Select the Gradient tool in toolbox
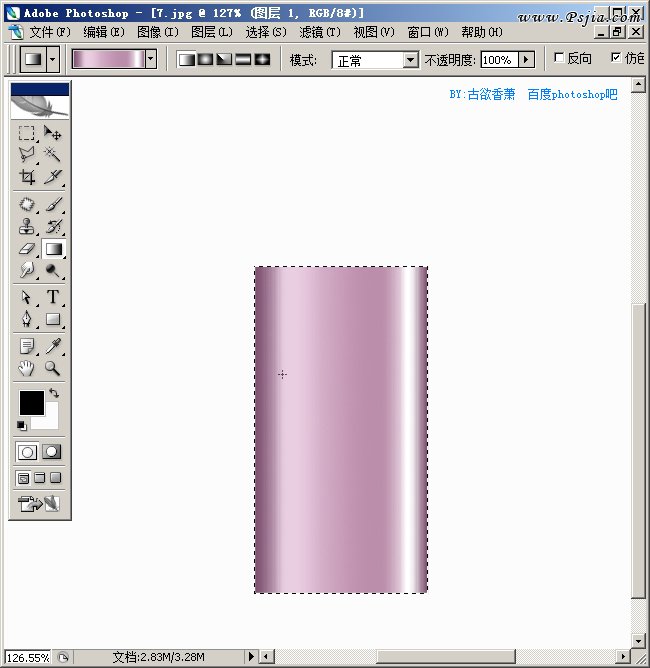Viewport: 650px width, 668px height. click(53, 249)
